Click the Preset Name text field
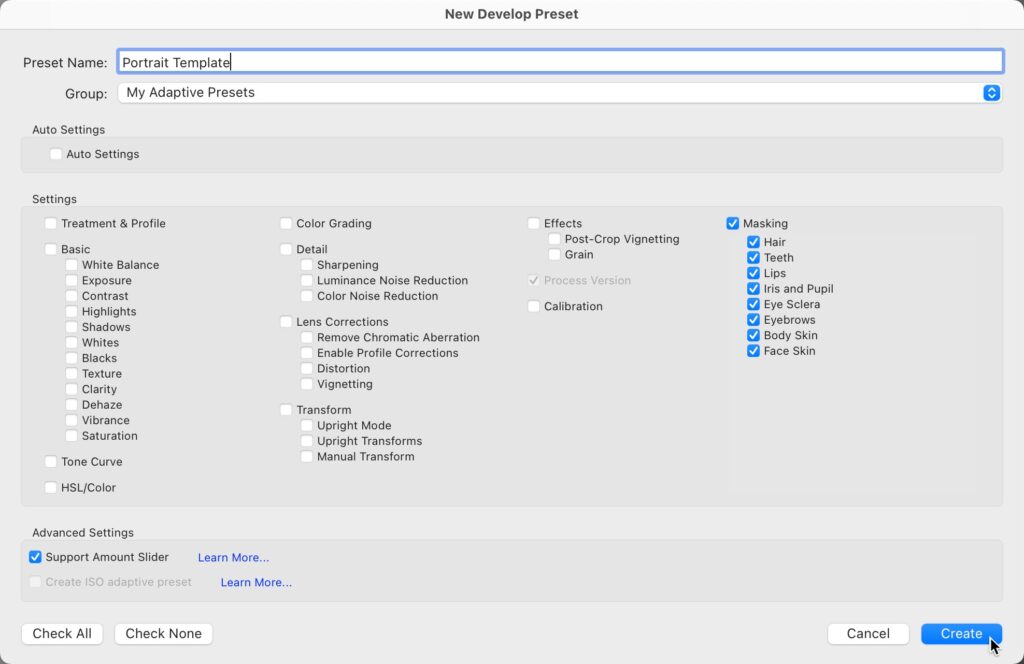 pos(559,62)
